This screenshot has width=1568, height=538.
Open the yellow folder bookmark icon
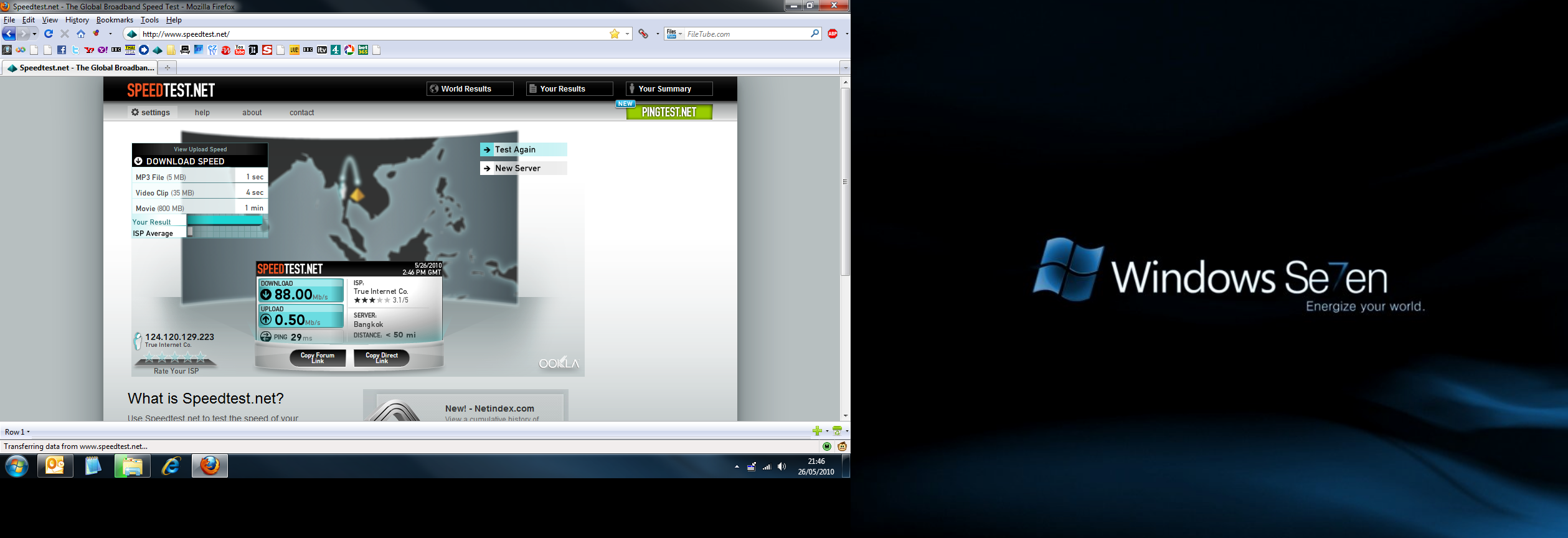[171, 50]
